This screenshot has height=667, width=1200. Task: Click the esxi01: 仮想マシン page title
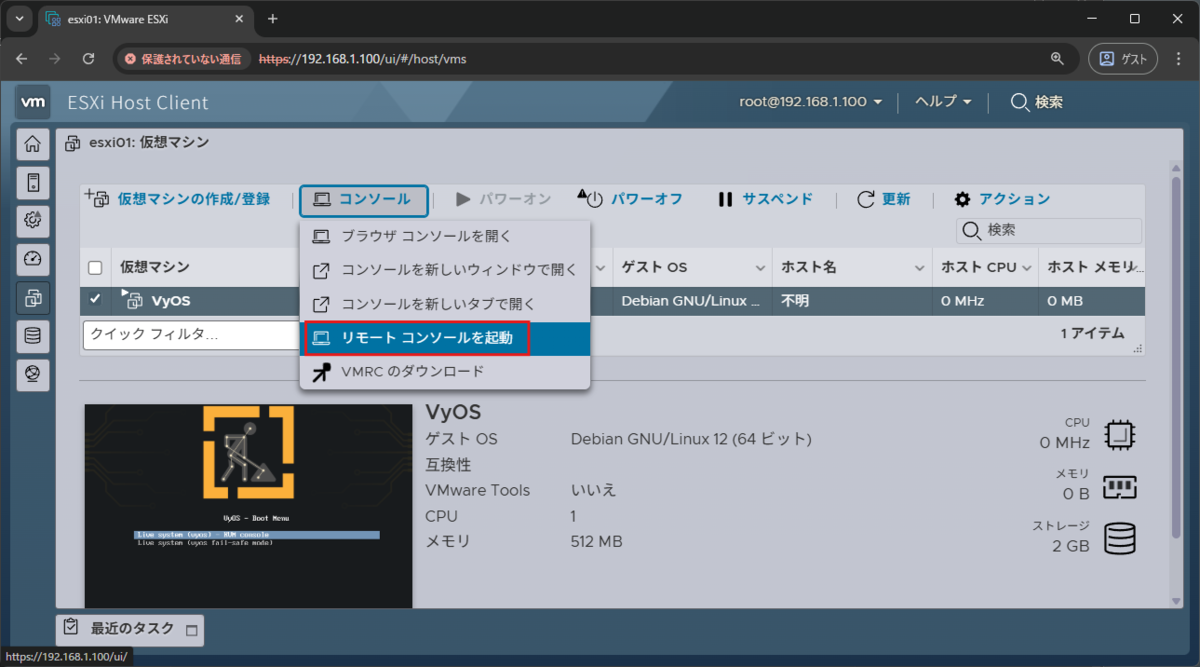coord(149,143)
